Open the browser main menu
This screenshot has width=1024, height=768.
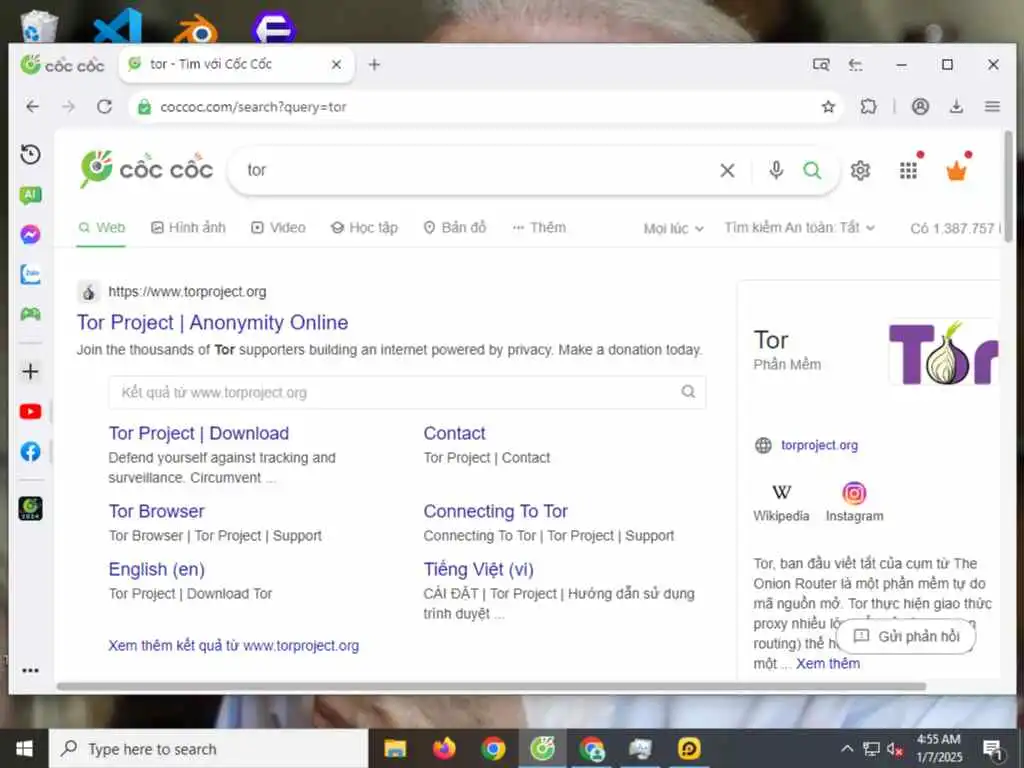(x=992, y=106)
